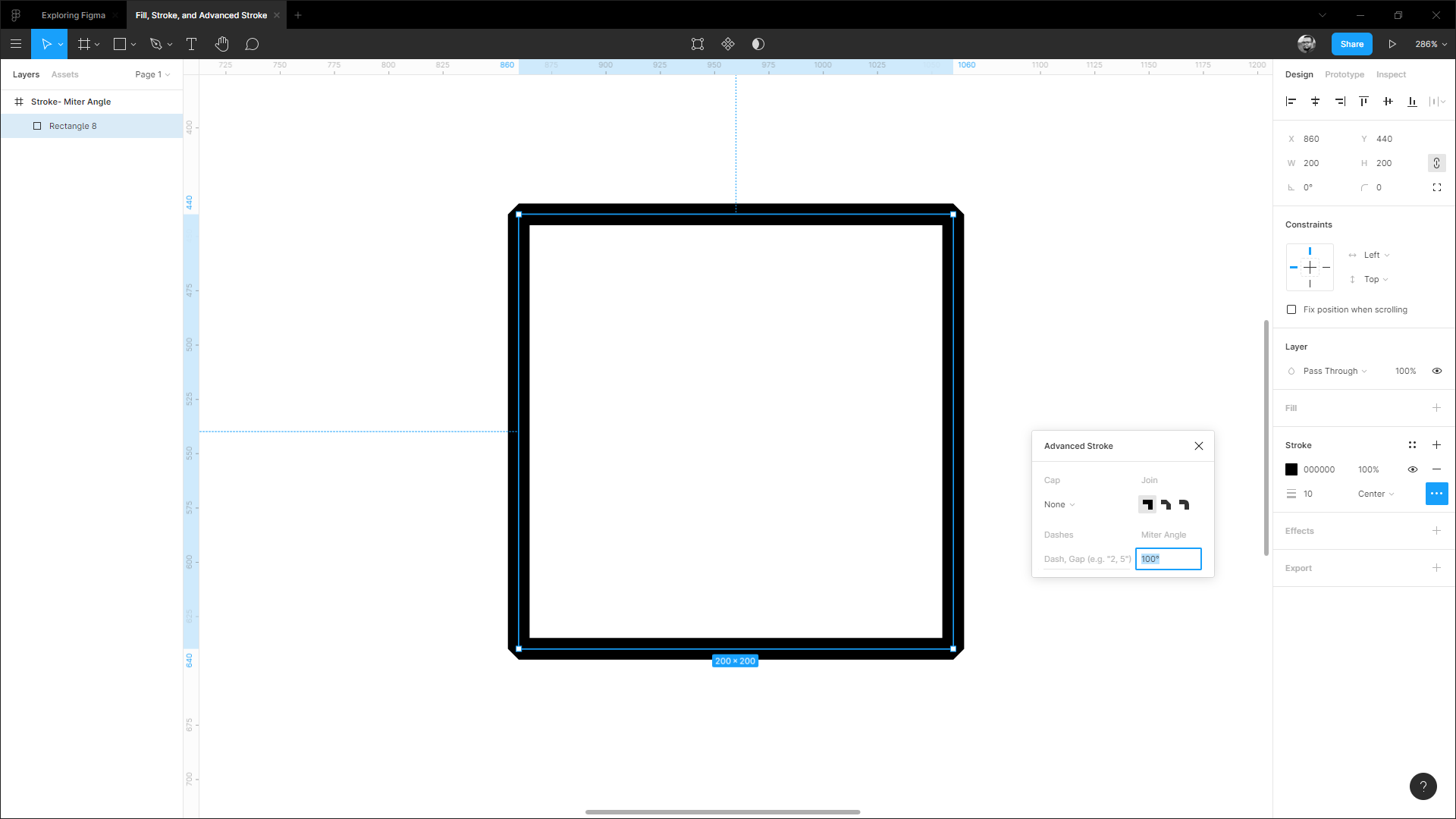Image resolution: width=1456 pixels, height=819 pixels.
Task: Switch to the Prototype tab
Action: coord(1344,74)
